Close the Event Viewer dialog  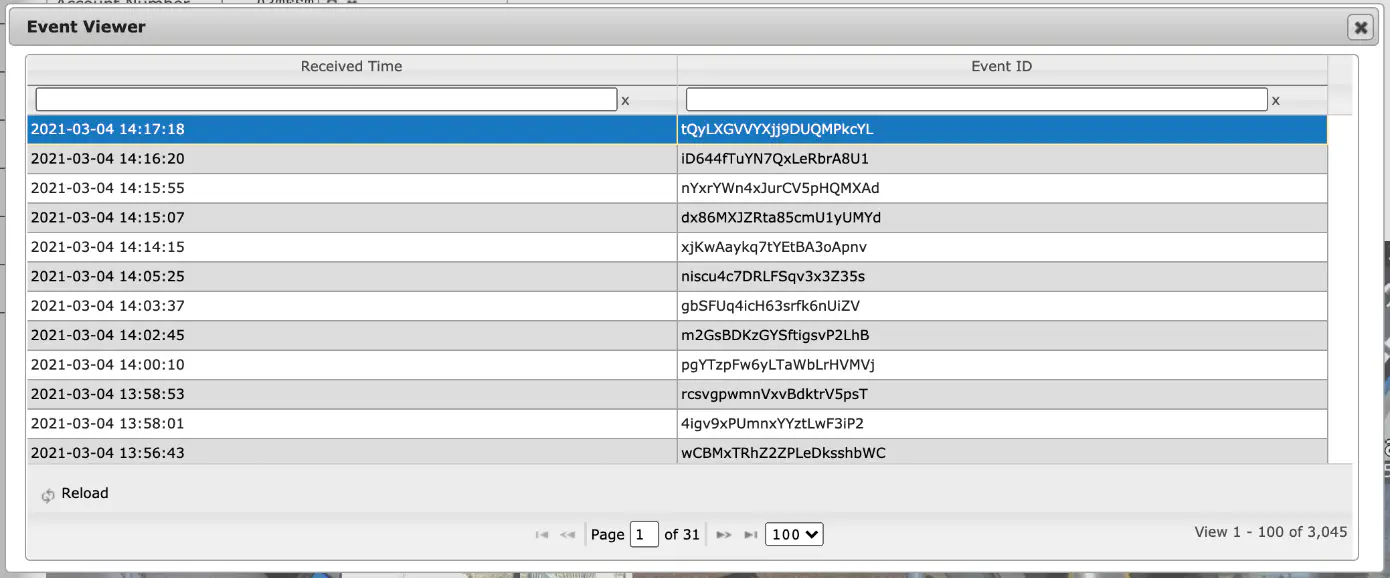(x=1360, y=28)
